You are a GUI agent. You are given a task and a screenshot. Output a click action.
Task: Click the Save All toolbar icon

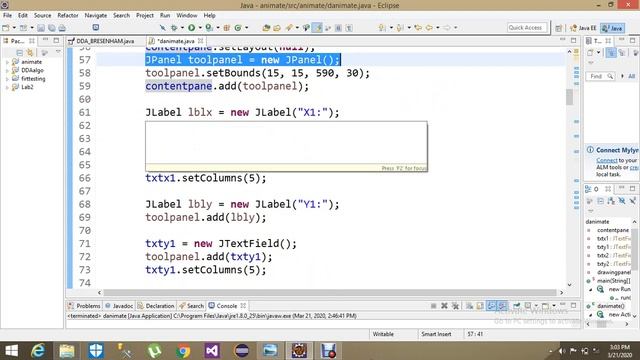click(x=51, y=28)
